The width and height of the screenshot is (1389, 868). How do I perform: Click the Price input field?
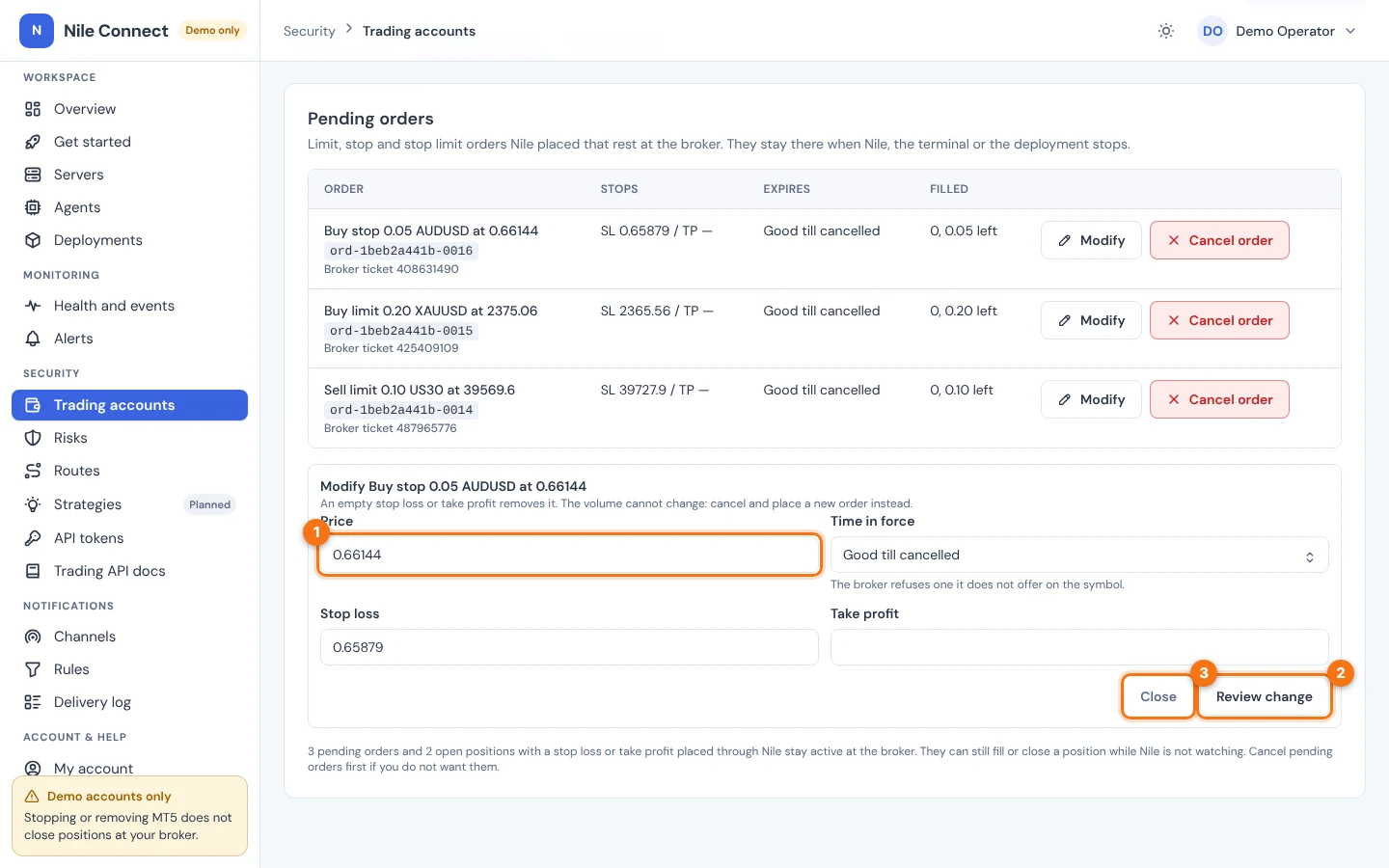point(569,555)
